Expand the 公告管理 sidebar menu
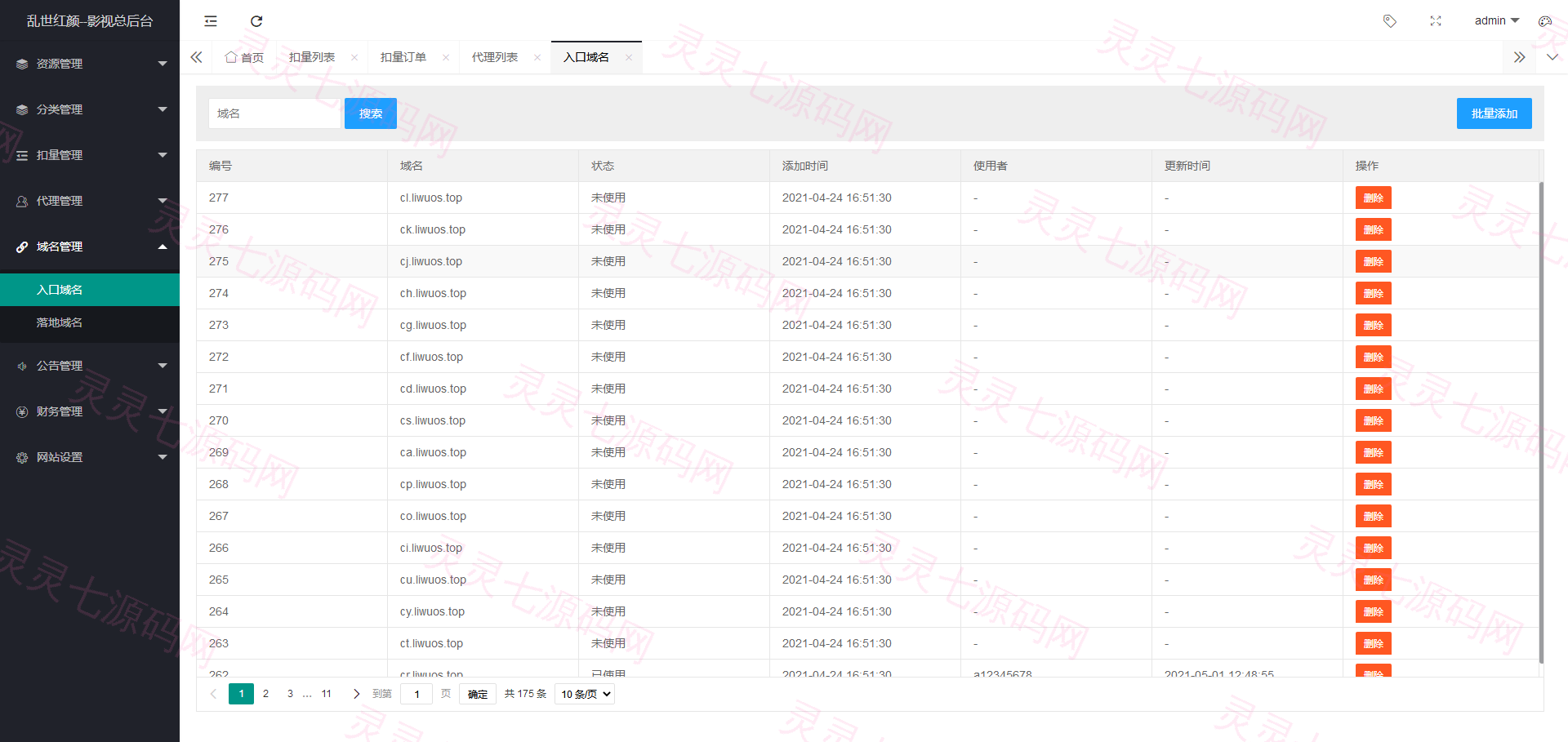This screenshot has width=1568, height=742. [x=90, y=366]
